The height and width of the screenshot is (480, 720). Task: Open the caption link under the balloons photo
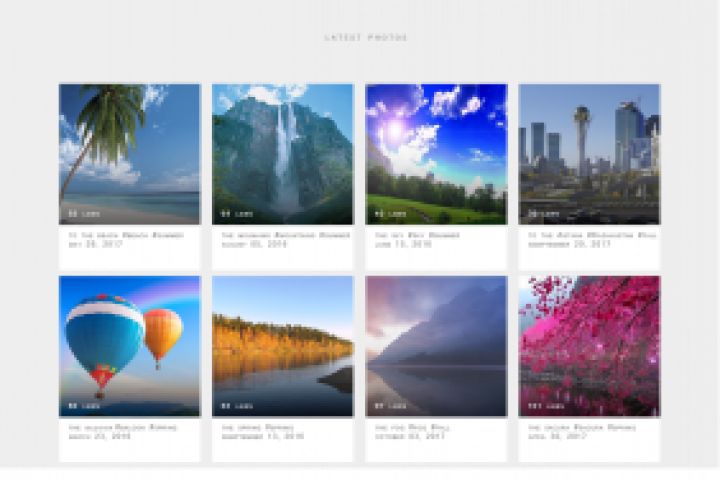click(x=123, y=428)
